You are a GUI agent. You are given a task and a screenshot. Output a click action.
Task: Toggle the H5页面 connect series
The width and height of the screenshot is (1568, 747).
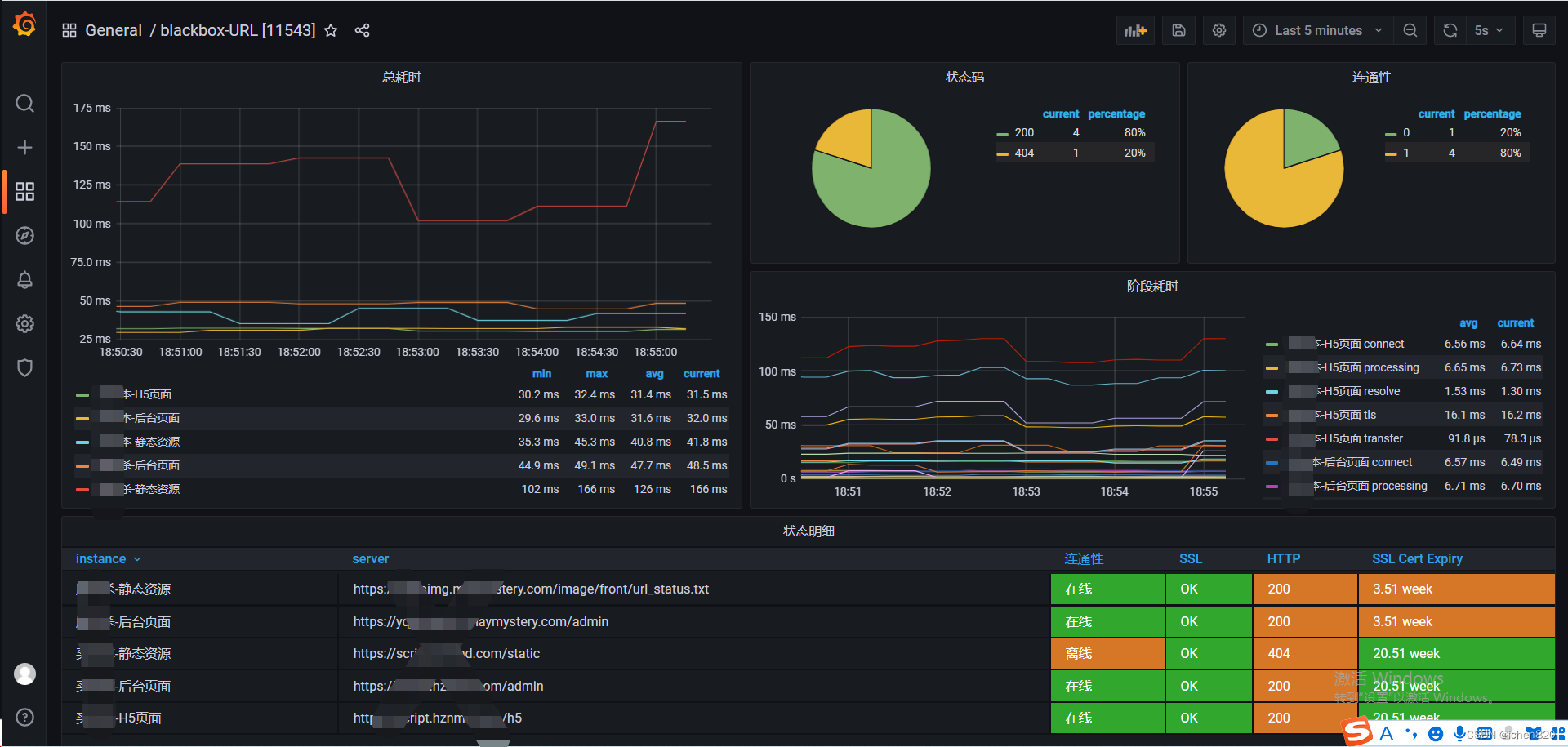coord(1347,345)
